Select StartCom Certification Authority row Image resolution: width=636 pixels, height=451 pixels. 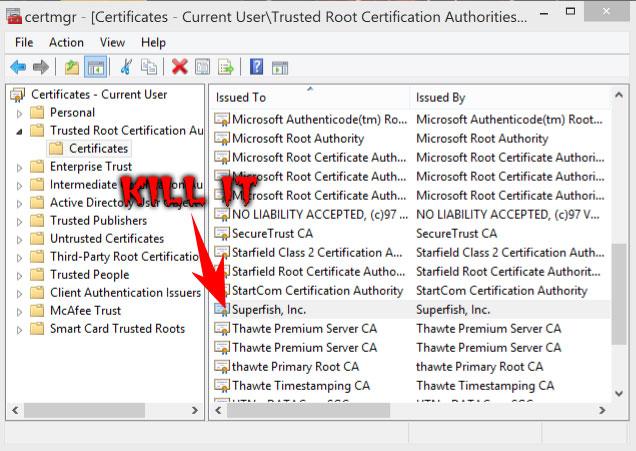410,291
